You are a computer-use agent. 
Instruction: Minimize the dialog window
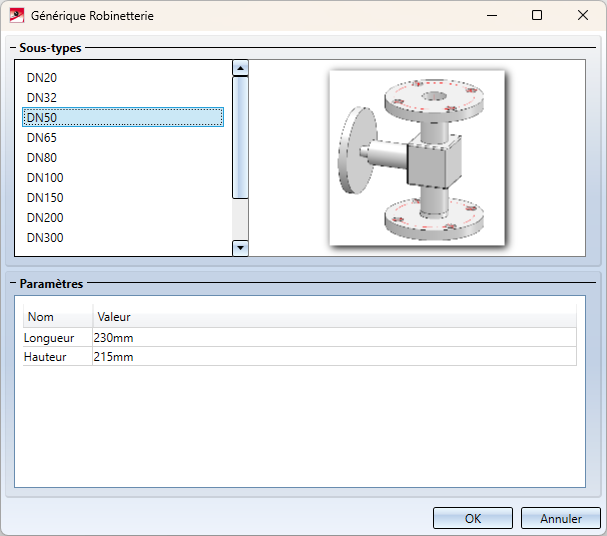pos(491,16)
